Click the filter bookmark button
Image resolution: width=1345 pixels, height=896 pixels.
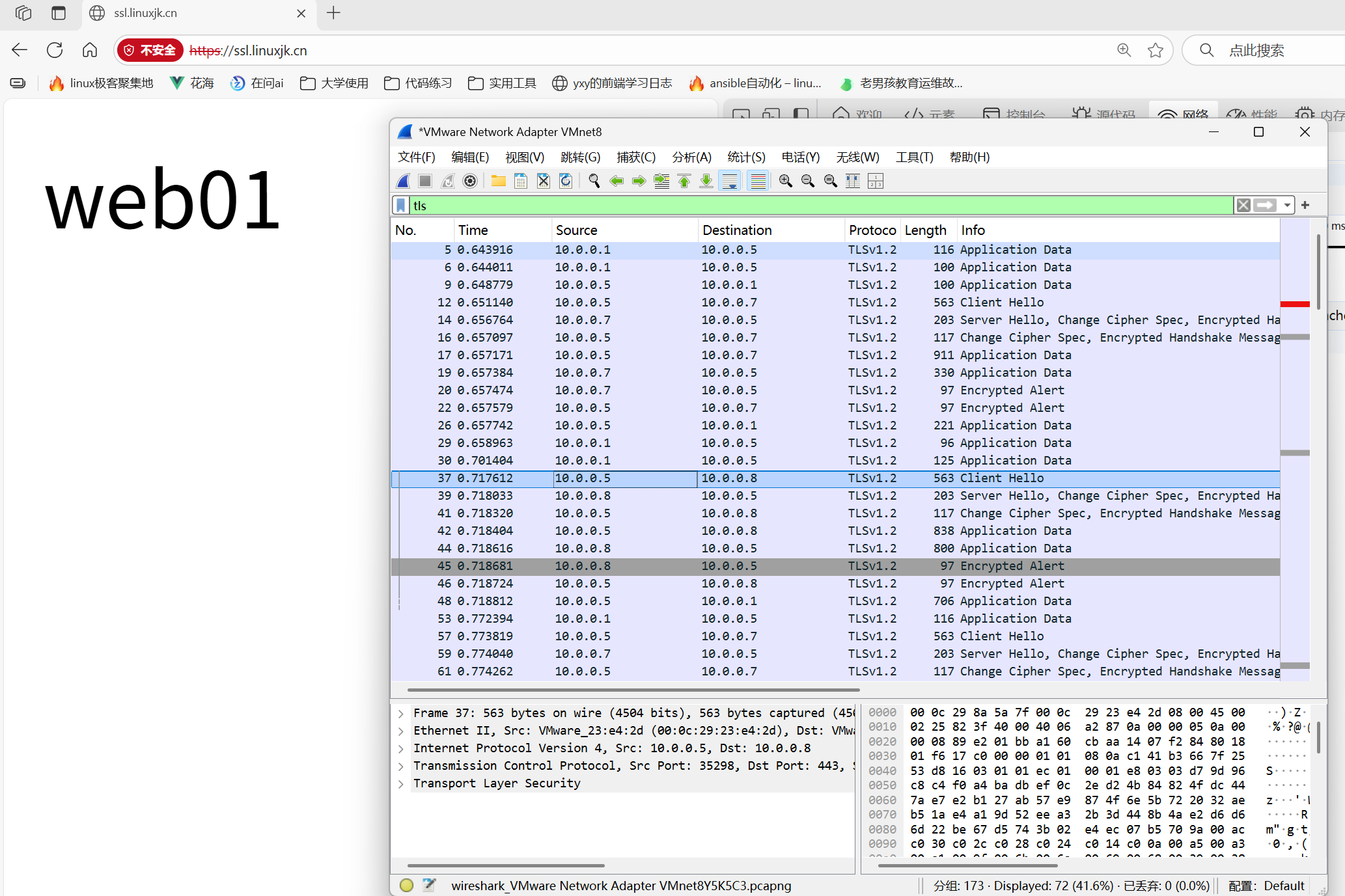401,206
